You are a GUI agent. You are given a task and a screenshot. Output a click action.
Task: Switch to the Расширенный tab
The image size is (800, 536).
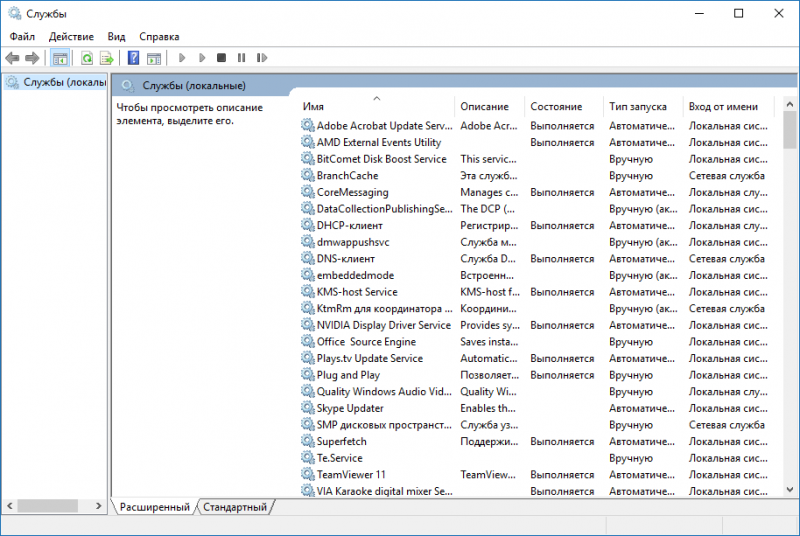pos(155,507)
